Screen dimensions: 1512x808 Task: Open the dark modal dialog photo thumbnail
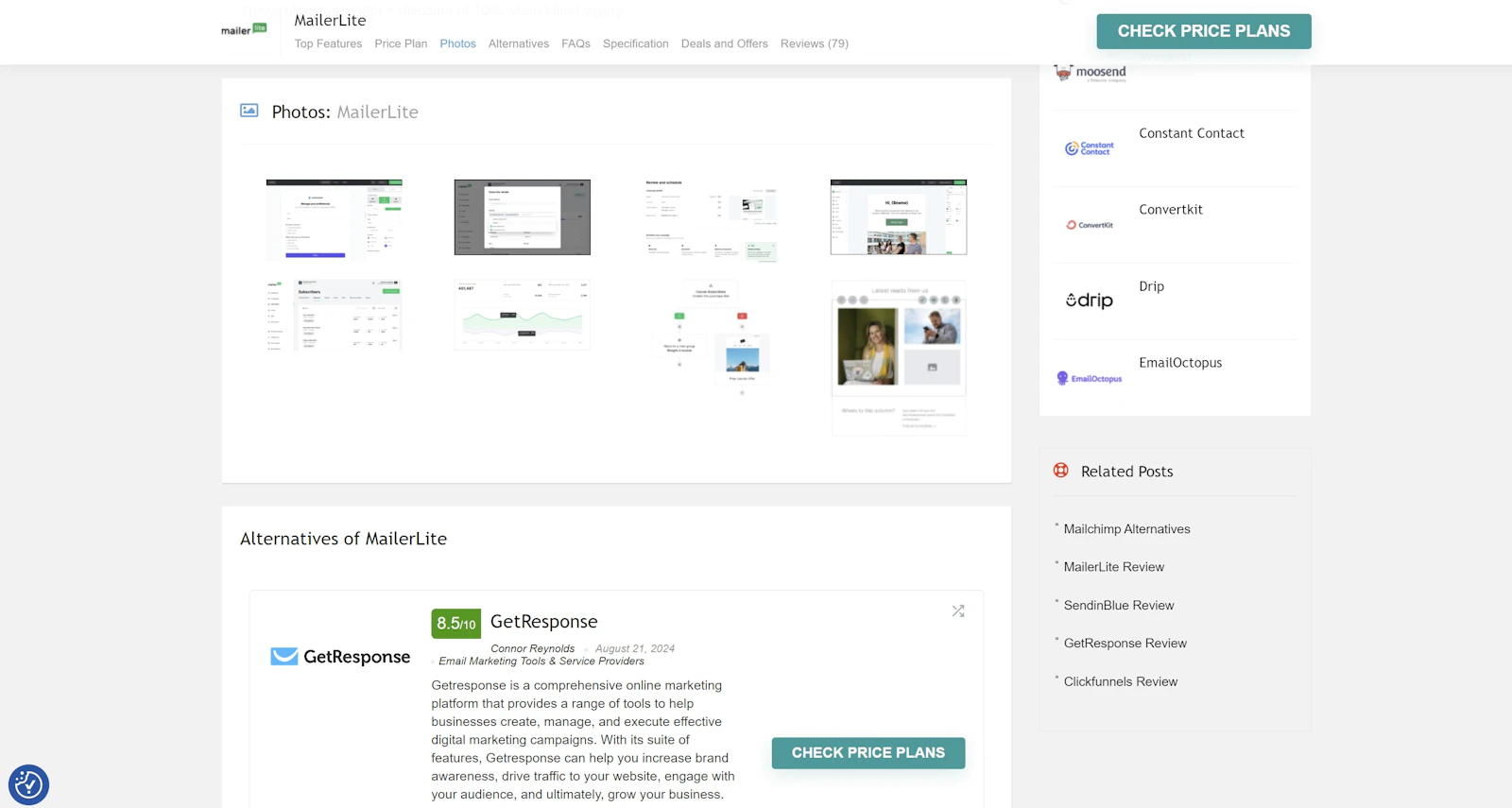523,217
